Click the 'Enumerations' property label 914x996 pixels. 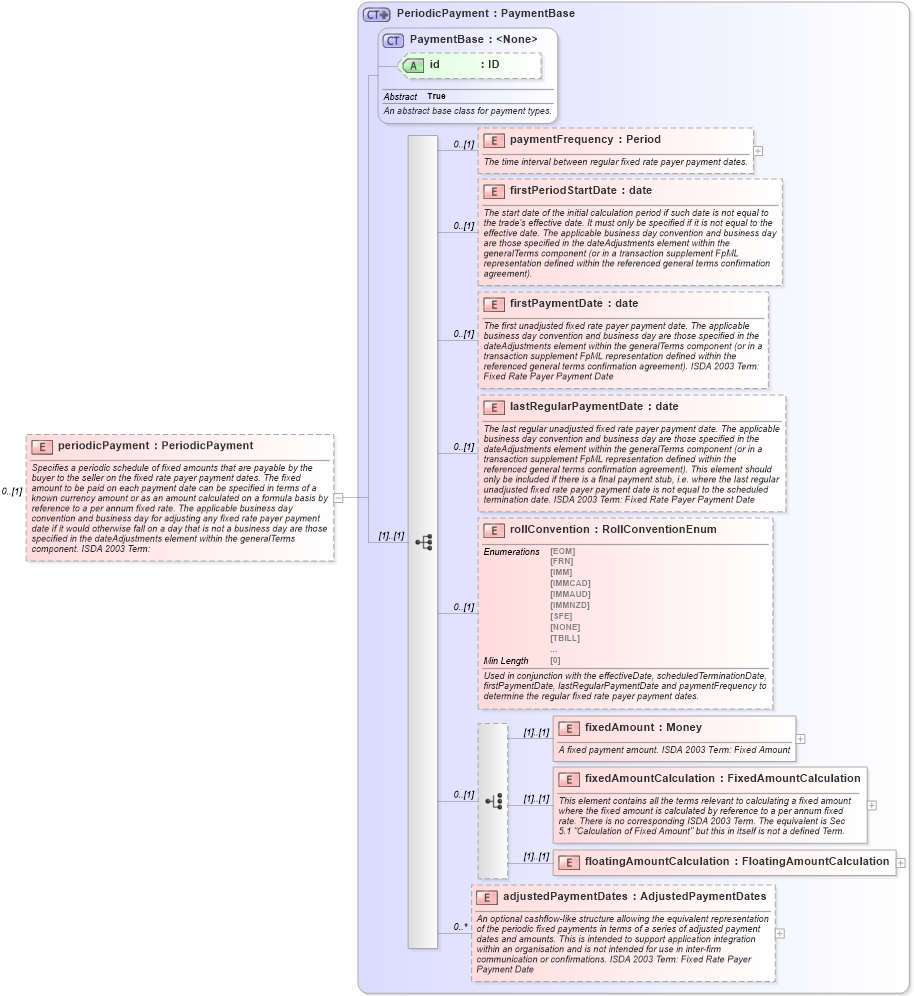(511, 552)
